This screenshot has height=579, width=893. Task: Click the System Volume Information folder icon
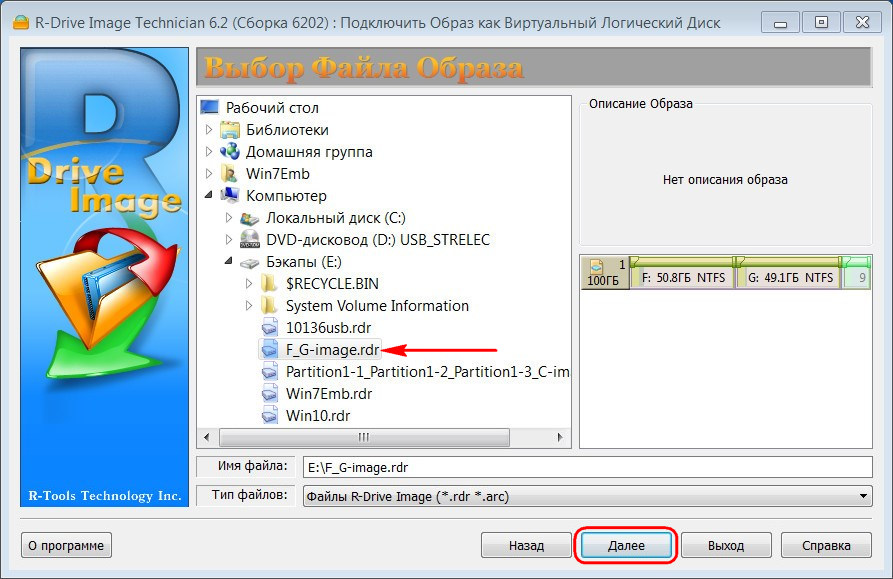tap(269, 306)
